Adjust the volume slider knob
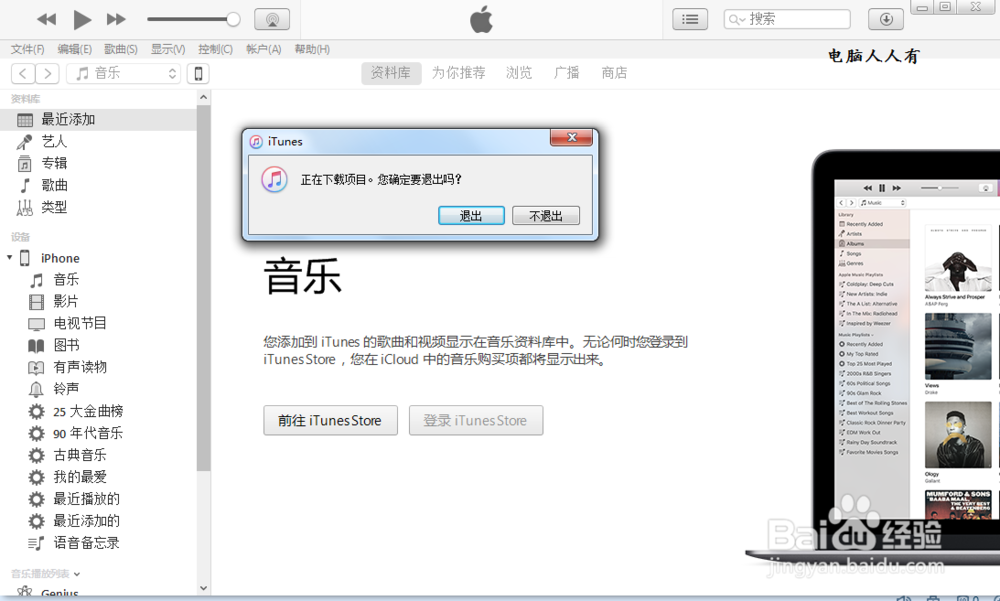 coord(233,20)
